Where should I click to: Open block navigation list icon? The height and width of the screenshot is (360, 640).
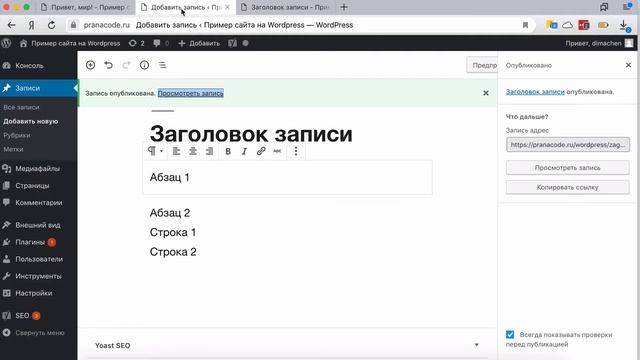[162, 65]
